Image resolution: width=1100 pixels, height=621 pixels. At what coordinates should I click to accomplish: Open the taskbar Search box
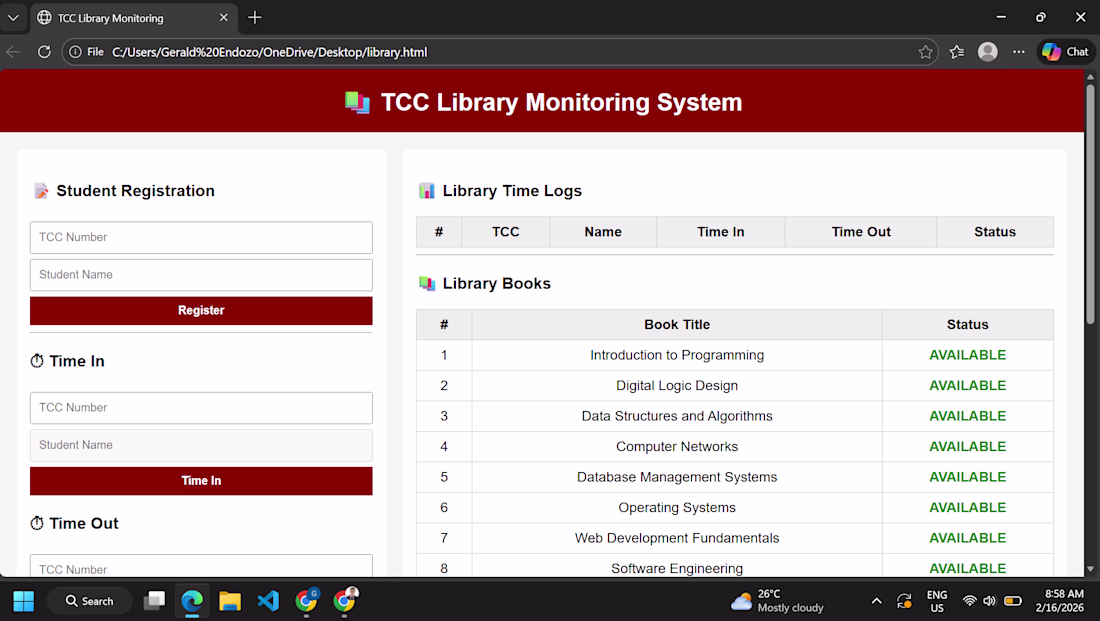(x=90, y=601)
